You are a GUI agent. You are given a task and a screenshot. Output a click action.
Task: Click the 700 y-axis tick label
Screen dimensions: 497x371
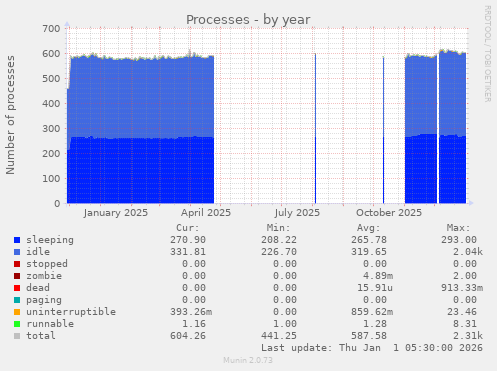coord(51,29)
